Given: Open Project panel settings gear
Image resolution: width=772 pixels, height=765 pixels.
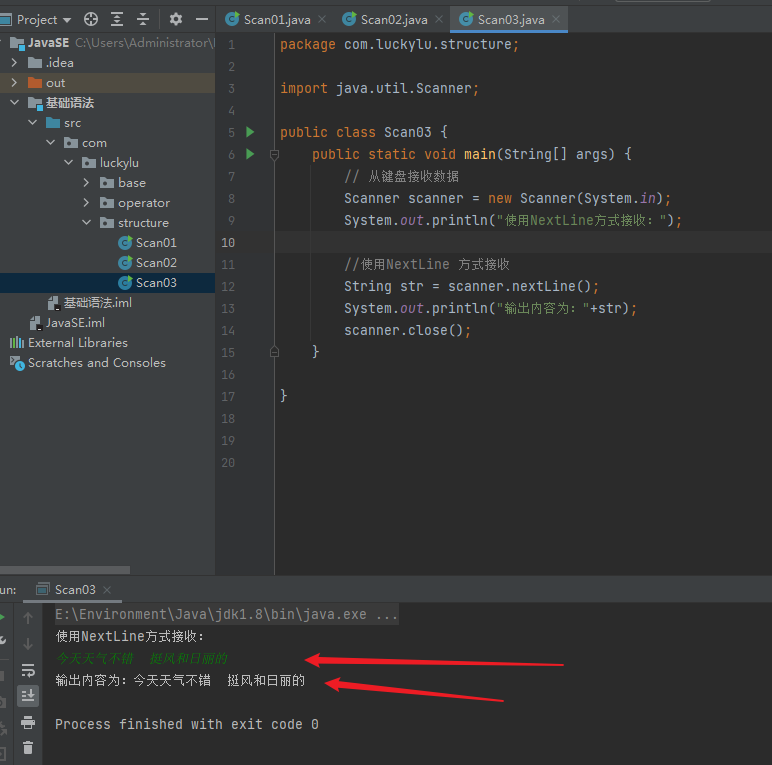Looking at the screenshot, I should (176, 19).
